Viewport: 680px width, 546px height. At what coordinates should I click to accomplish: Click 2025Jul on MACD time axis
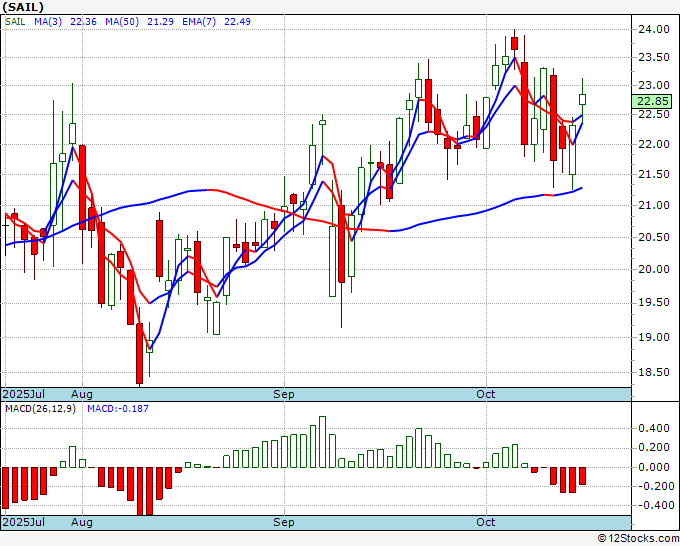24,522
